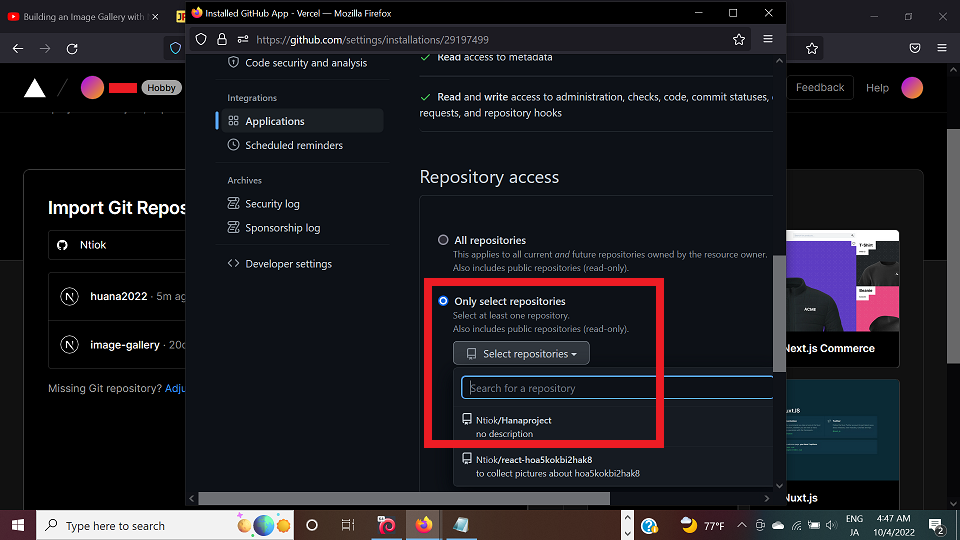This screenshot has width=960, height=540.
Task: Select the Only select repositories radio
Action: (x=443, y=301)
